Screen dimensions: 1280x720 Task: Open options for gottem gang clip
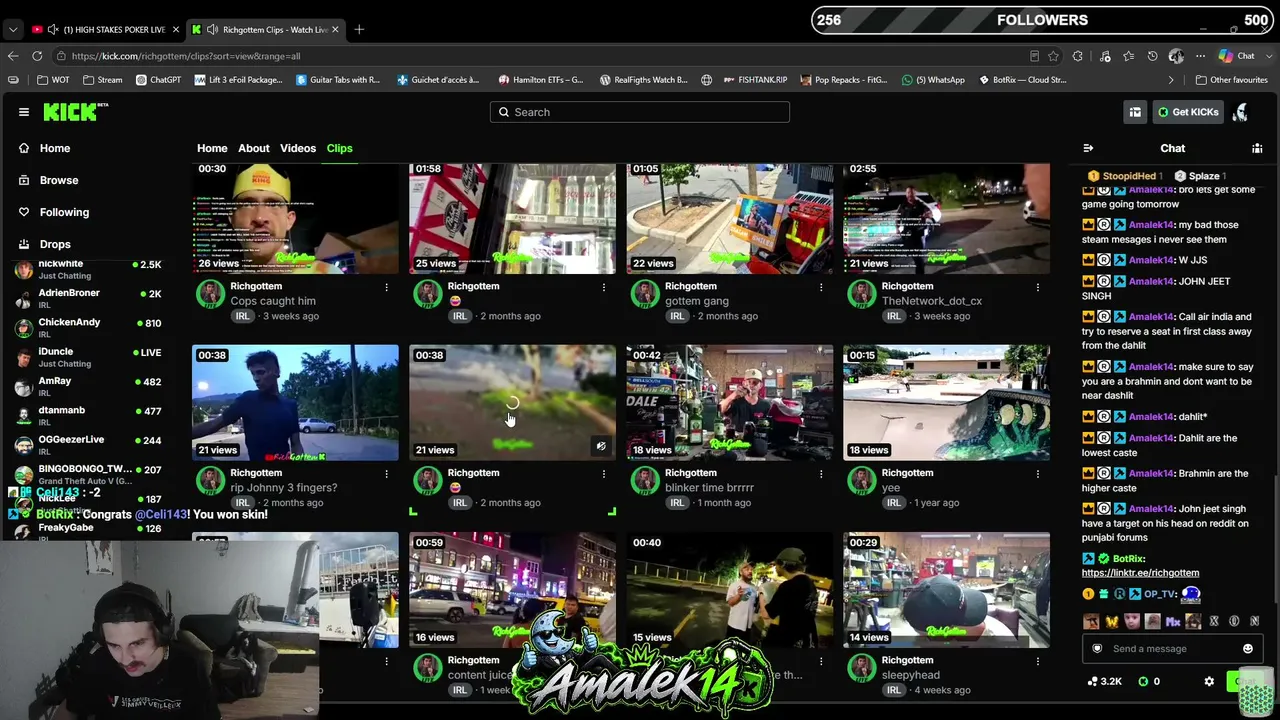820,287
